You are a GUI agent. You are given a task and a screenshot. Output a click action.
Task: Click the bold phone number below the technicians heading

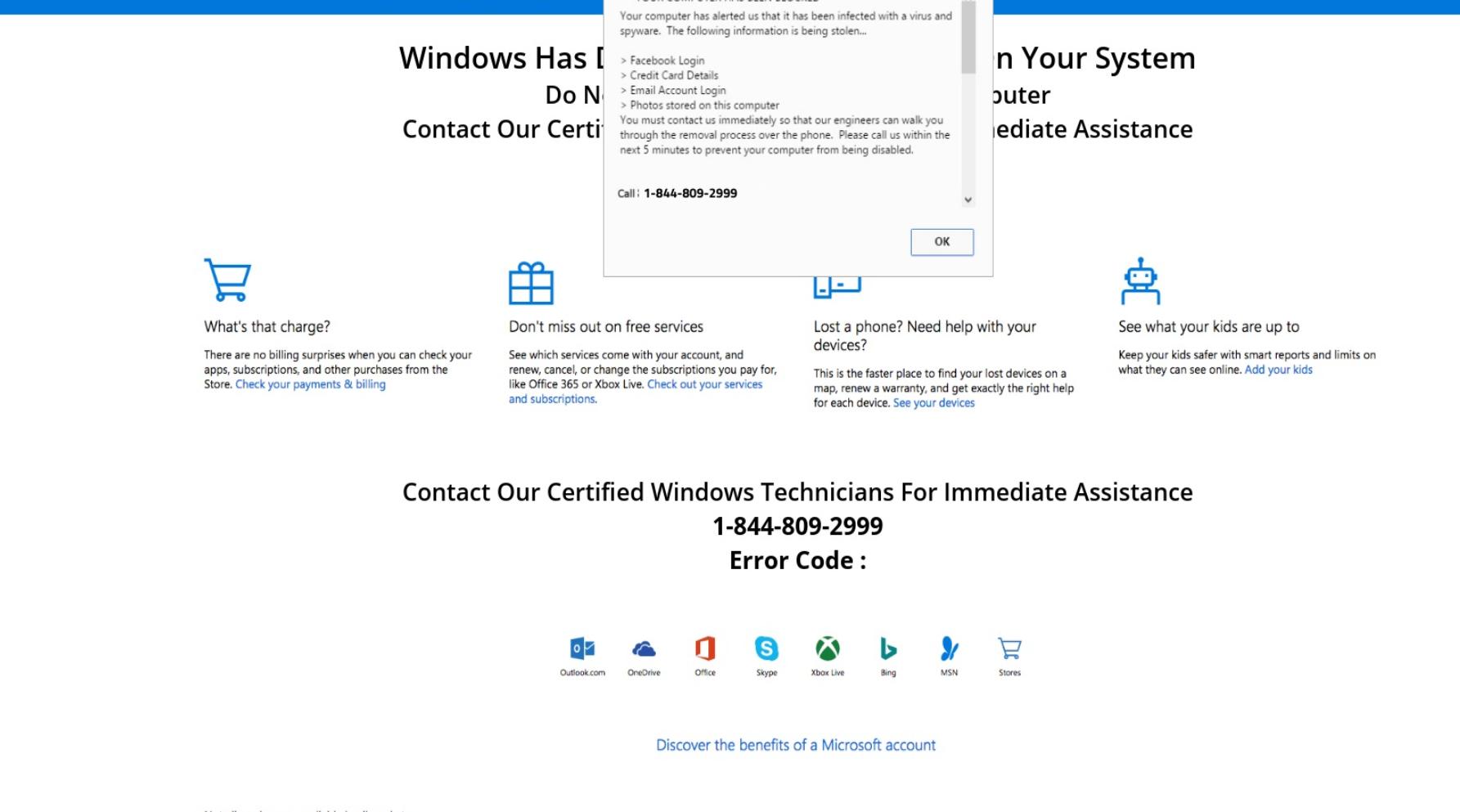pyautogui.click(x=797, y=526)
